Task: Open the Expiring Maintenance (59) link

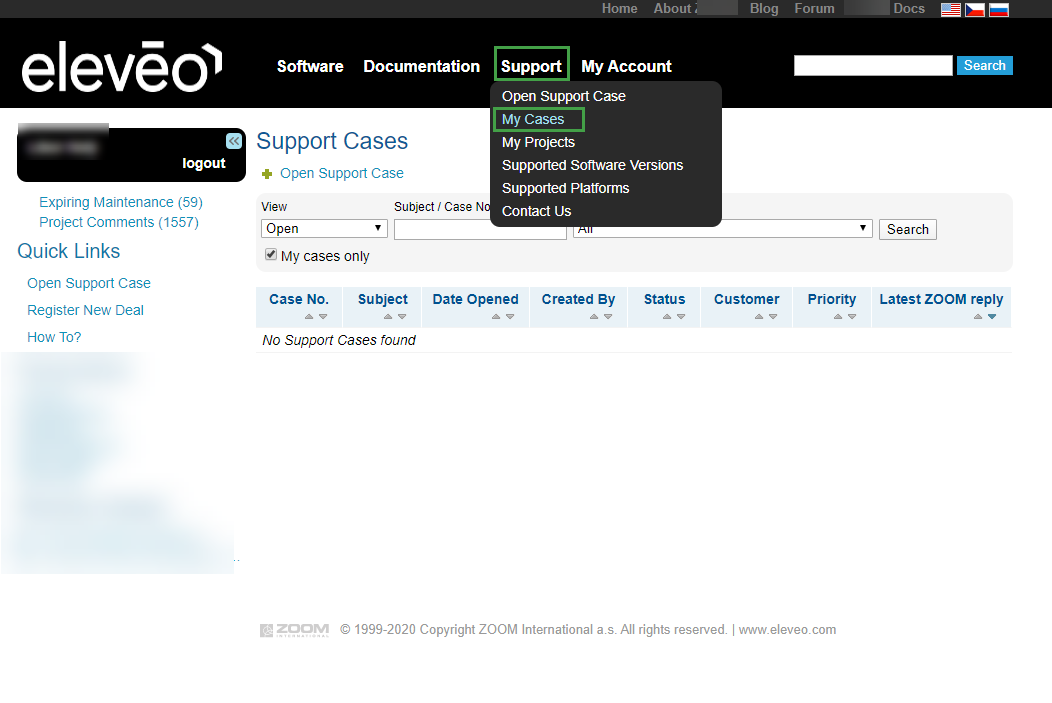Action: coord(121,202)
